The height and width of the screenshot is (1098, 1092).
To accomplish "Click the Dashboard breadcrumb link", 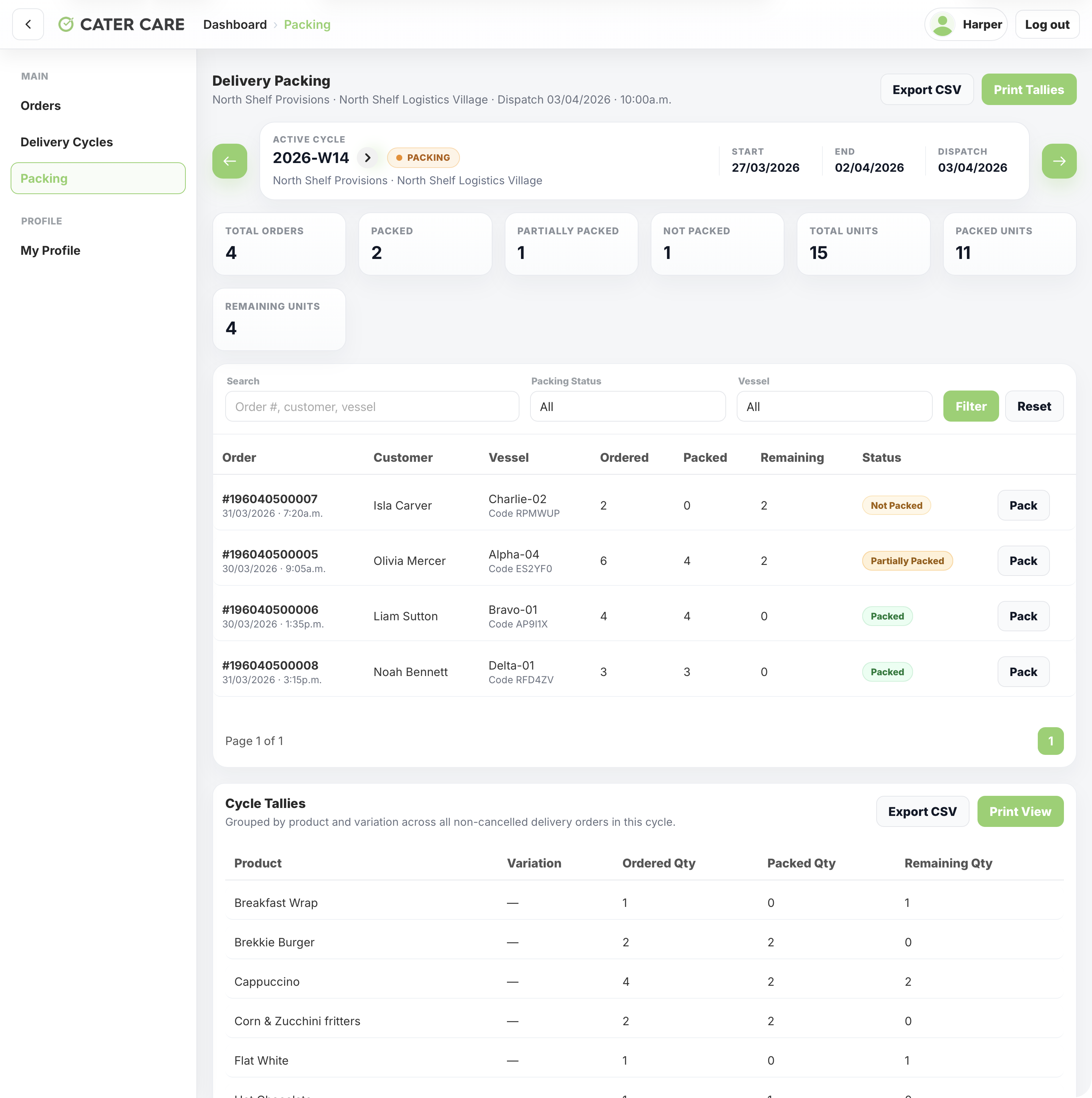I will click(235, 24).
